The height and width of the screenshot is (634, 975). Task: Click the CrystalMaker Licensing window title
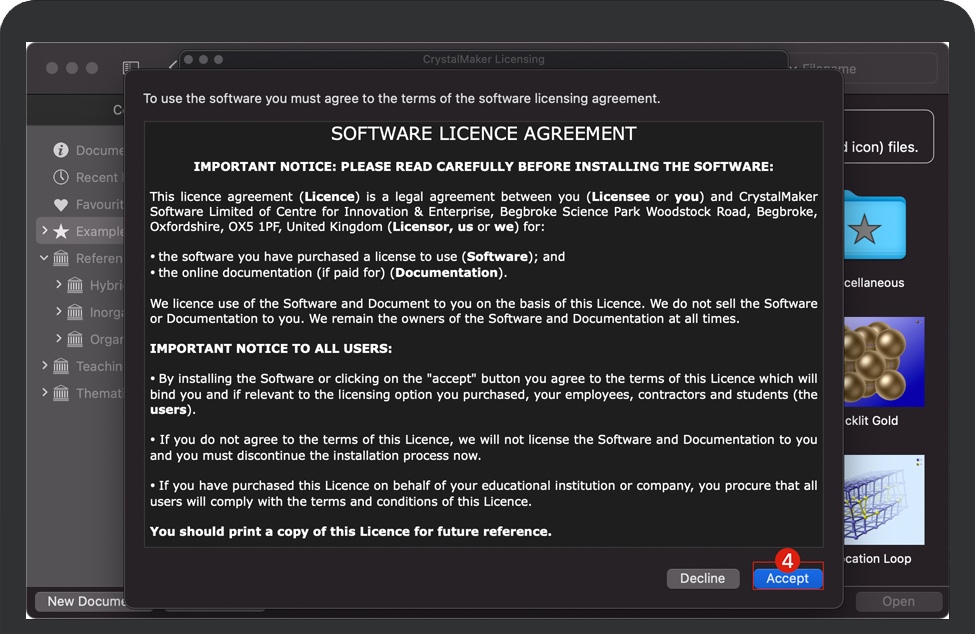click(x=484, y=59)
